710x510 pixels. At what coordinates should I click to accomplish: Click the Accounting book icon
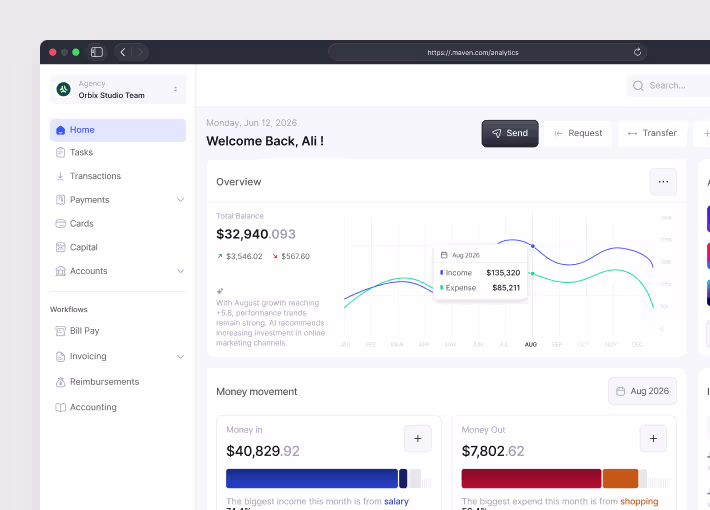60,407
